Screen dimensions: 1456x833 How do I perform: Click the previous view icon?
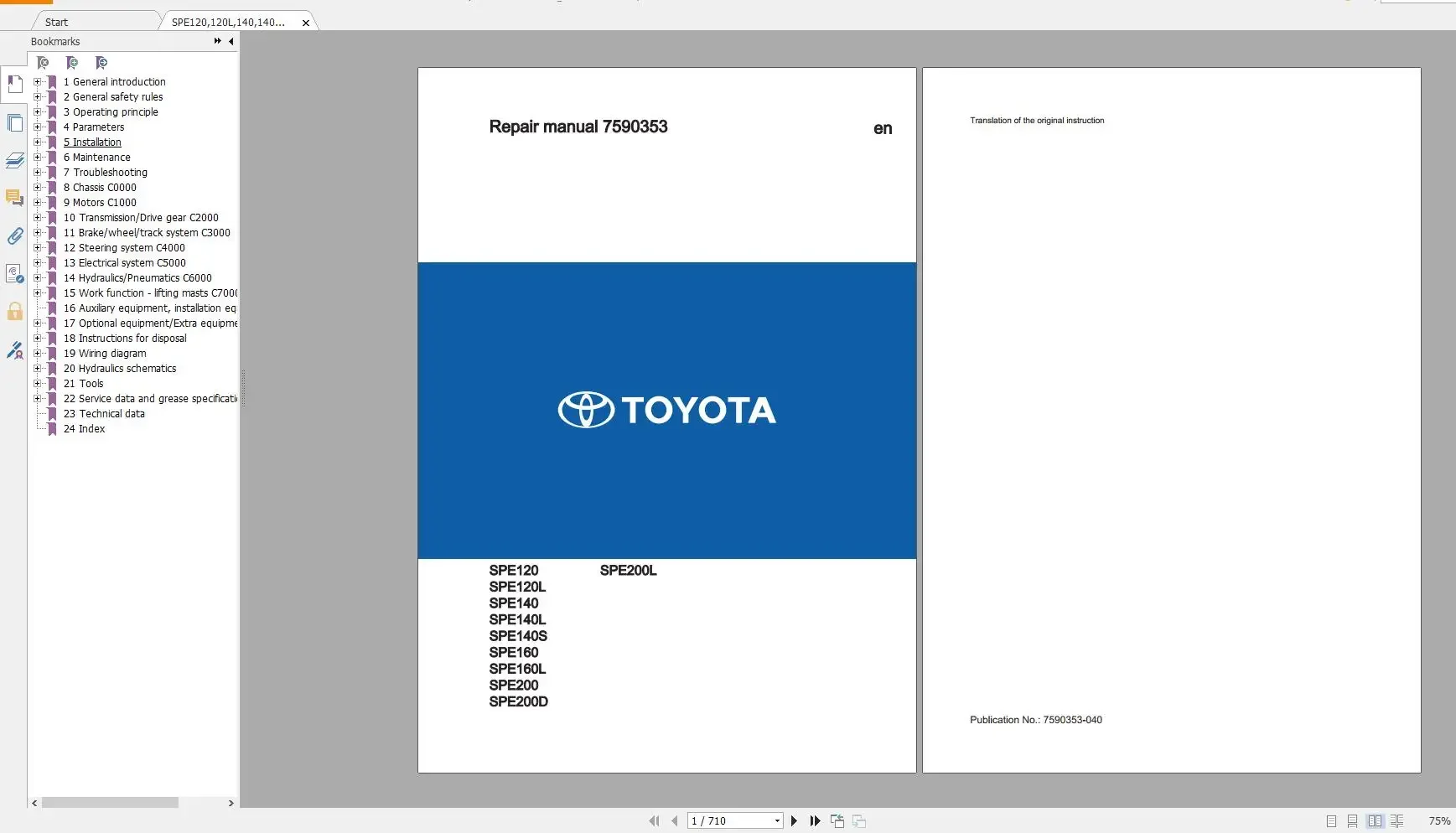837,821
